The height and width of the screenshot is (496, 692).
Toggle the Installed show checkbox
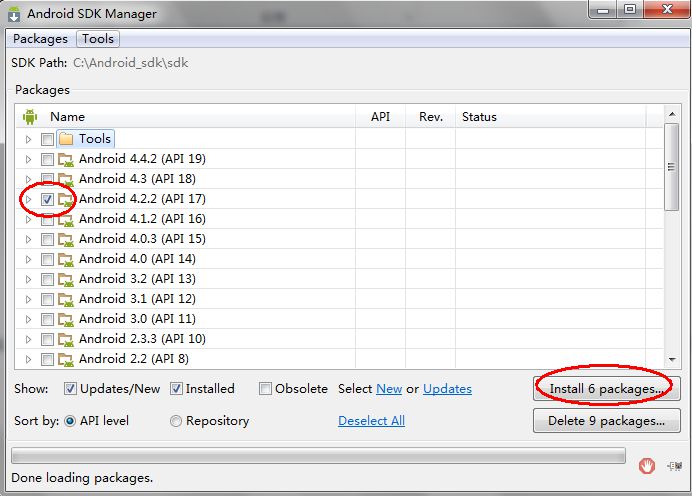pyautogui.click(x=176, y=389)
